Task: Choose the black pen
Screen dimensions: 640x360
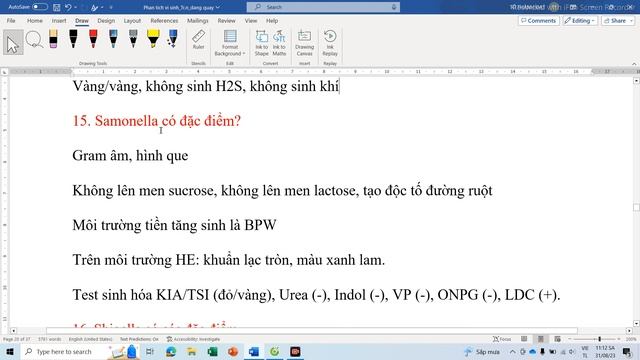Action: click(x=73, y=39)
